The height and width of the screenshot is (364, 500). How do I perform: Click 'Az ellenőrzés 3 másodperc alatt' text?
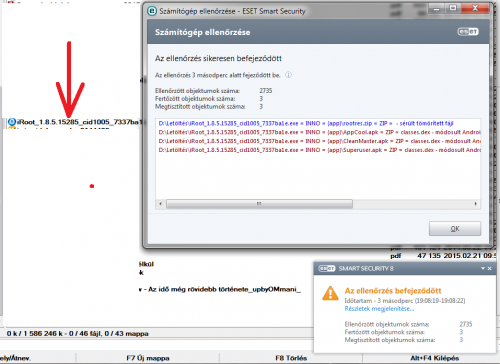point(218,75)
